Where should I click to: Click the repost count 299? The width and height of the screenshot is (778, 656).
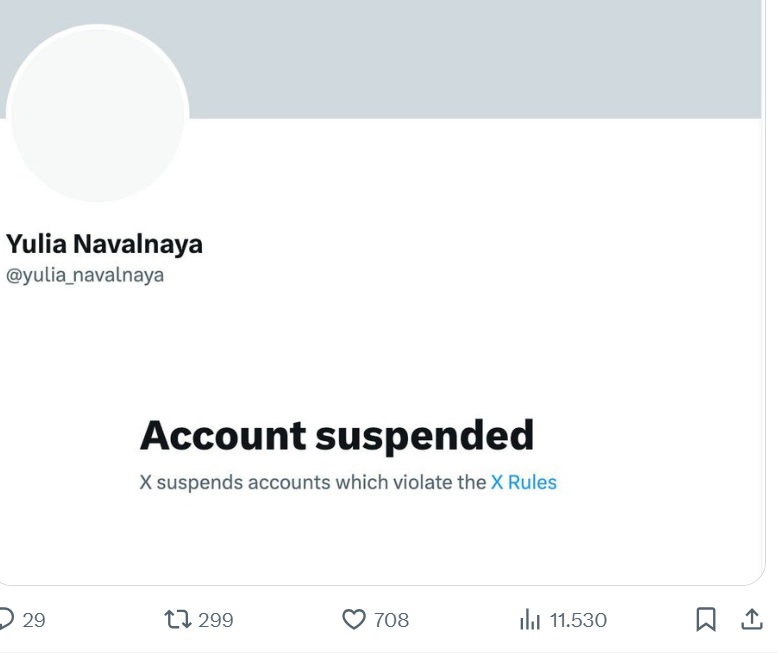(215, 620)
